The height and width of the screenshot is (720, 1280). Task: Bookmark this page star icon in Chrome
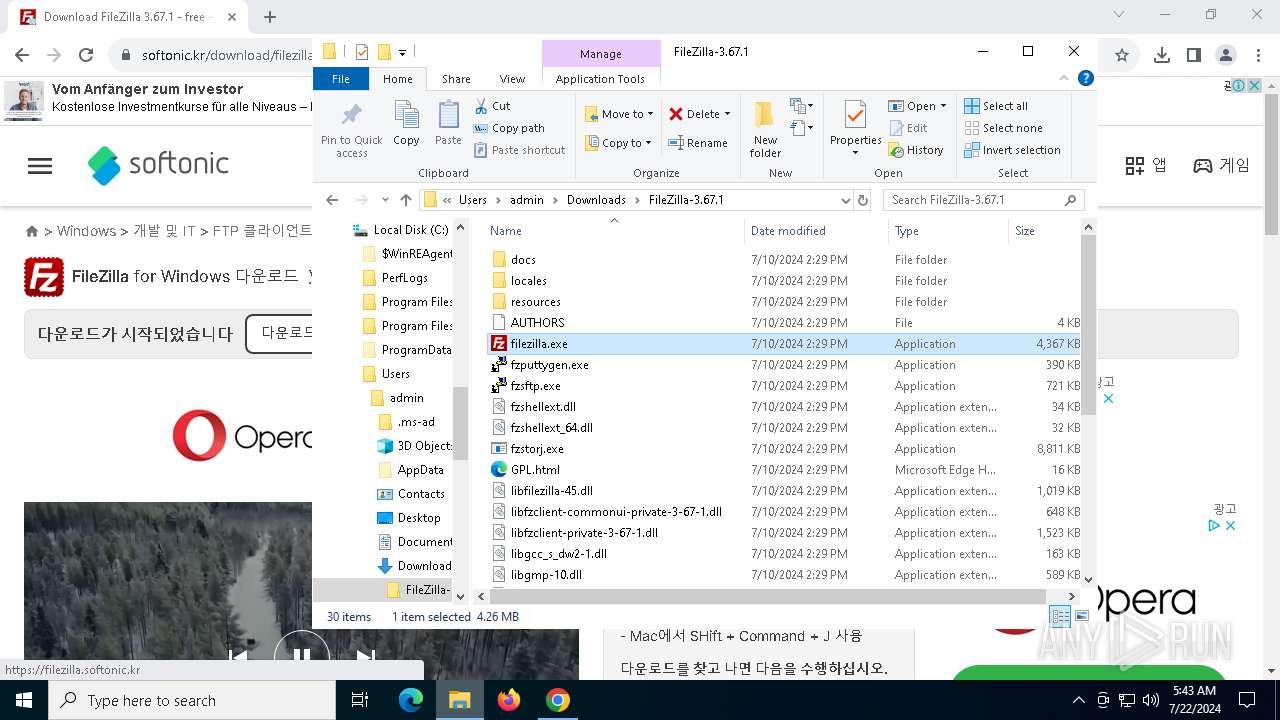pos(1122,55)
